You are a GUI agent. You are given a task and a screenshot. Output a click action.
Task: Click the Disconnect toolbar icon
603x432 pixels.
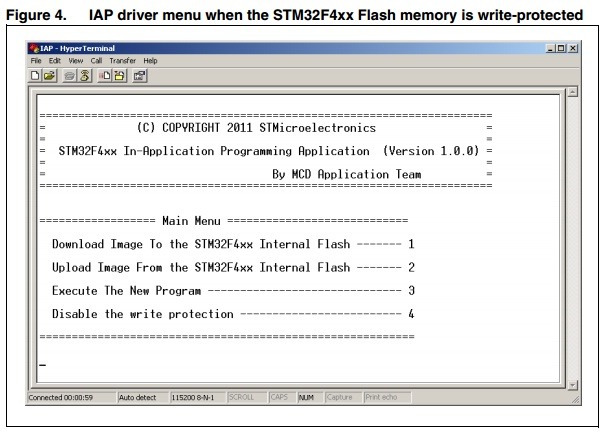85,75
